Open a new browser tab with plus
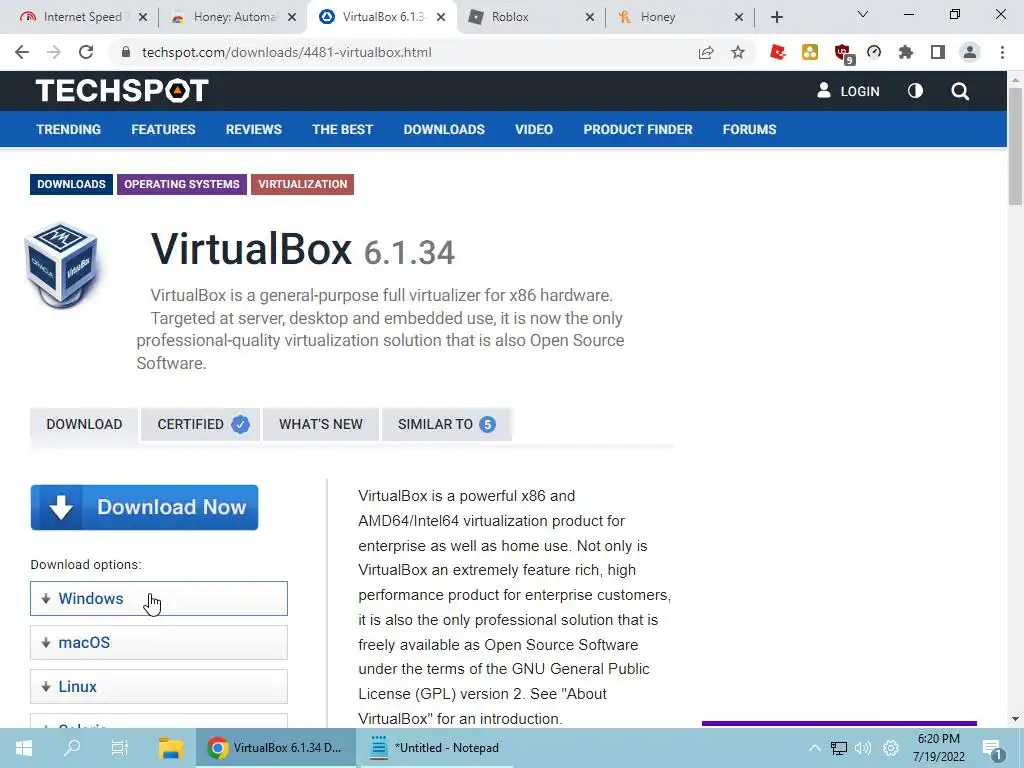Viewport: 1024px width, 768px height. click(776, 17)
